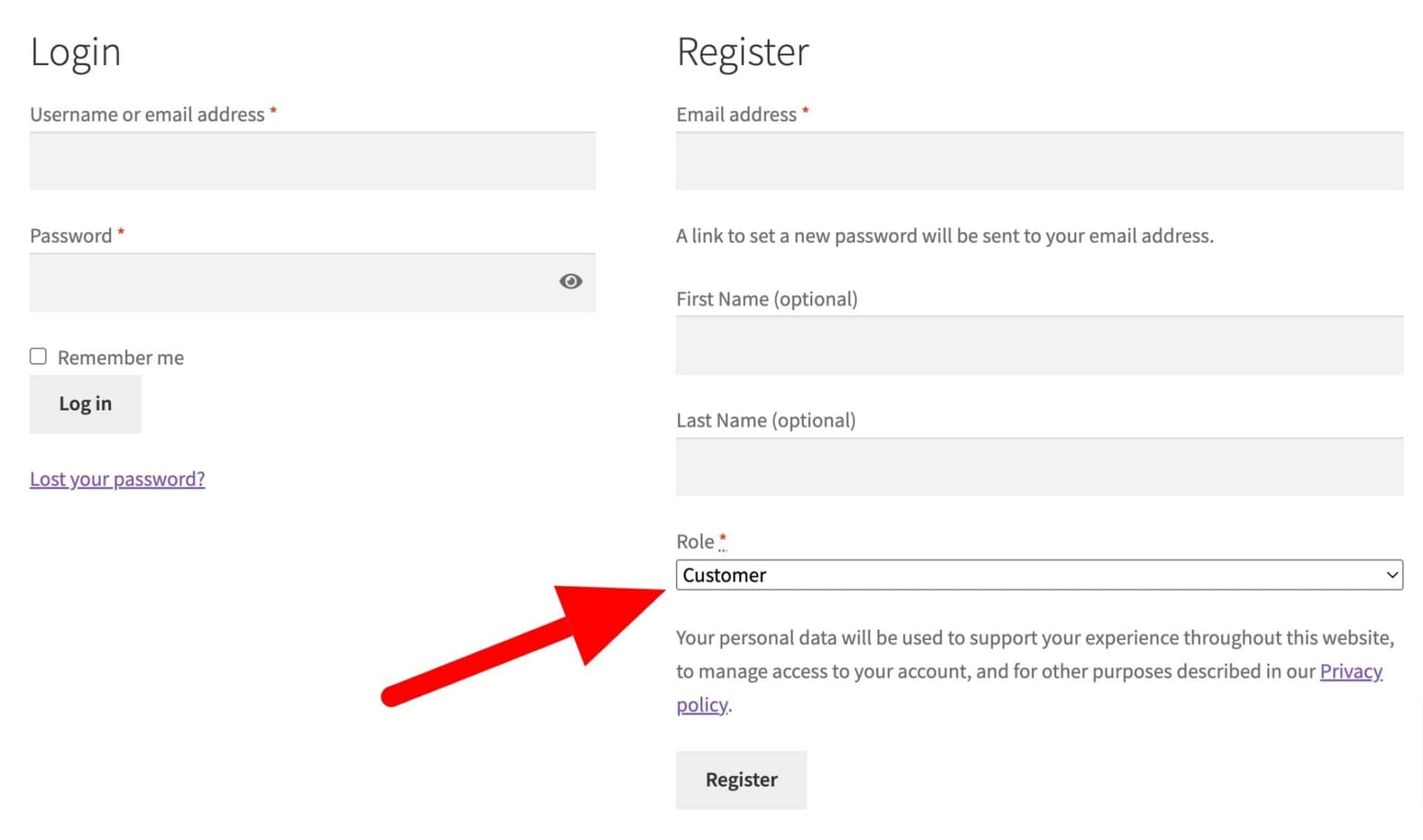Viewport: 1423px width, 840px height.
Task: Click the Register button
Action: [x=741, y=779]
